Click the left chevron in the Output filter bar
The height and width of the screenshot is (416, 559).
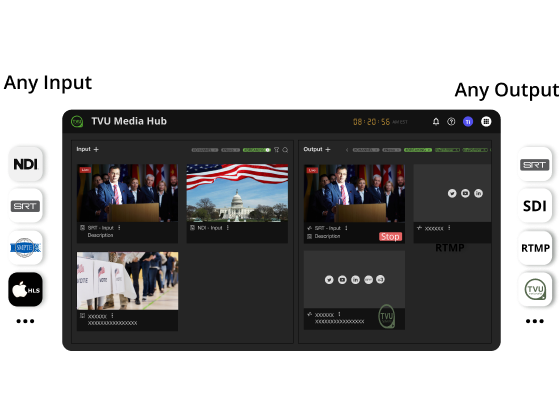click(x=347, y=150)
